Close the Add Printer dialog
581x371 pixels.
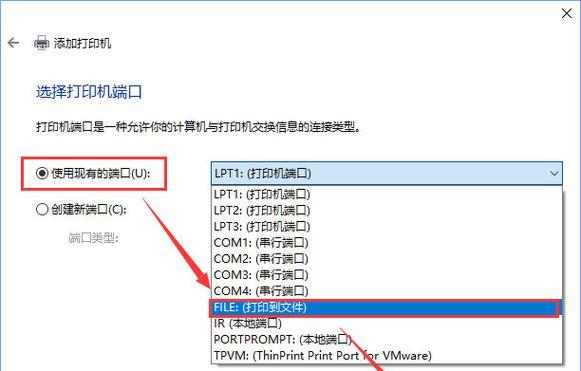tap(567, 13)
